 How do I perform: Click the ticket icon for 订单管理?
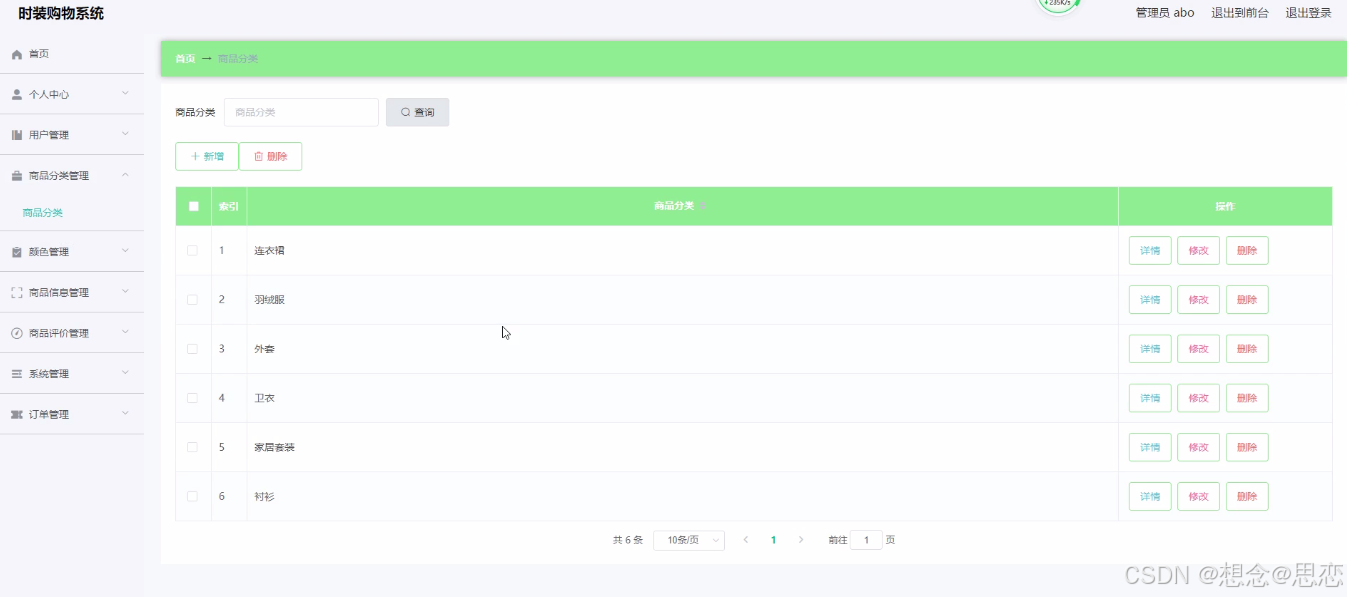click(x=17, y=414)
